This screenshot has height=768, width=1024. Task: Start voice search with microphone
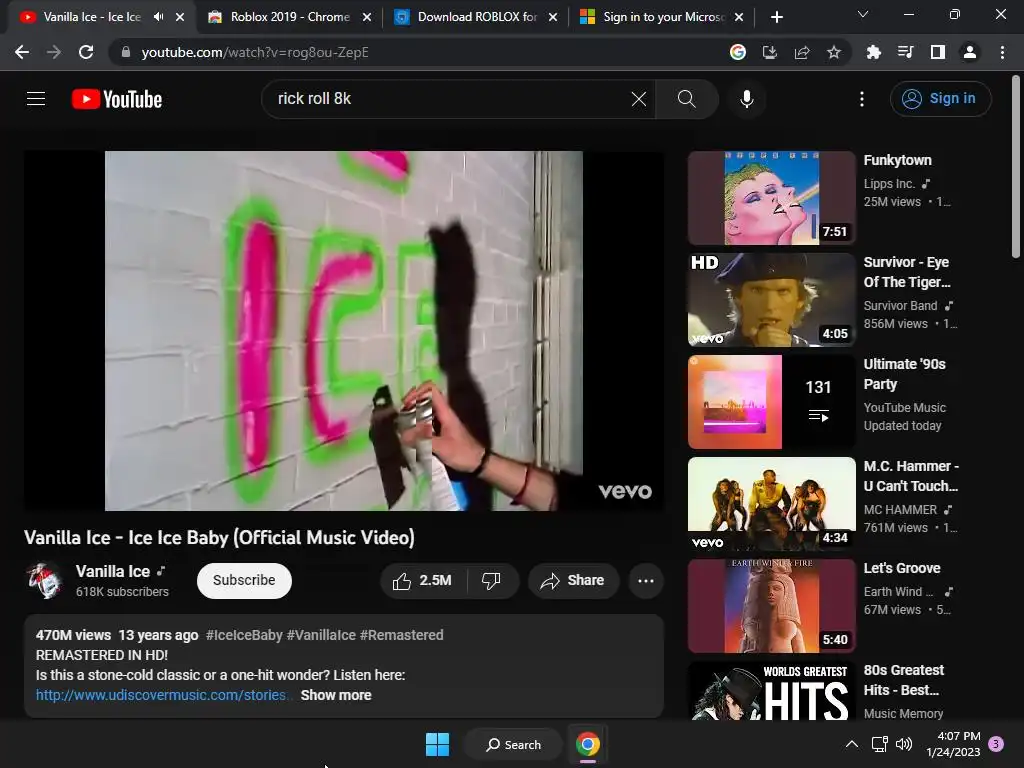tap(746, 99)
